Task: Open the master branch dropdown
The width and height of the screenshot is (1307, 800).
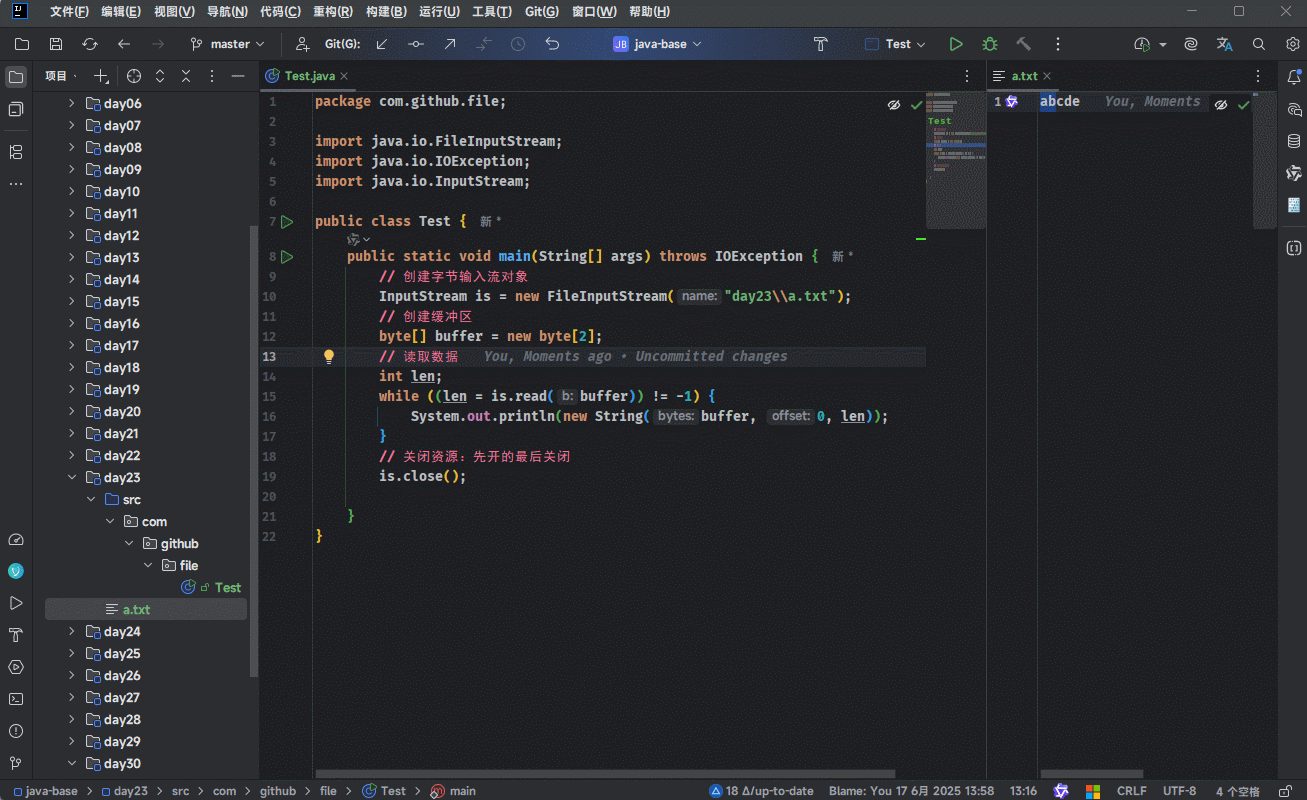Action: pos(228,44)
